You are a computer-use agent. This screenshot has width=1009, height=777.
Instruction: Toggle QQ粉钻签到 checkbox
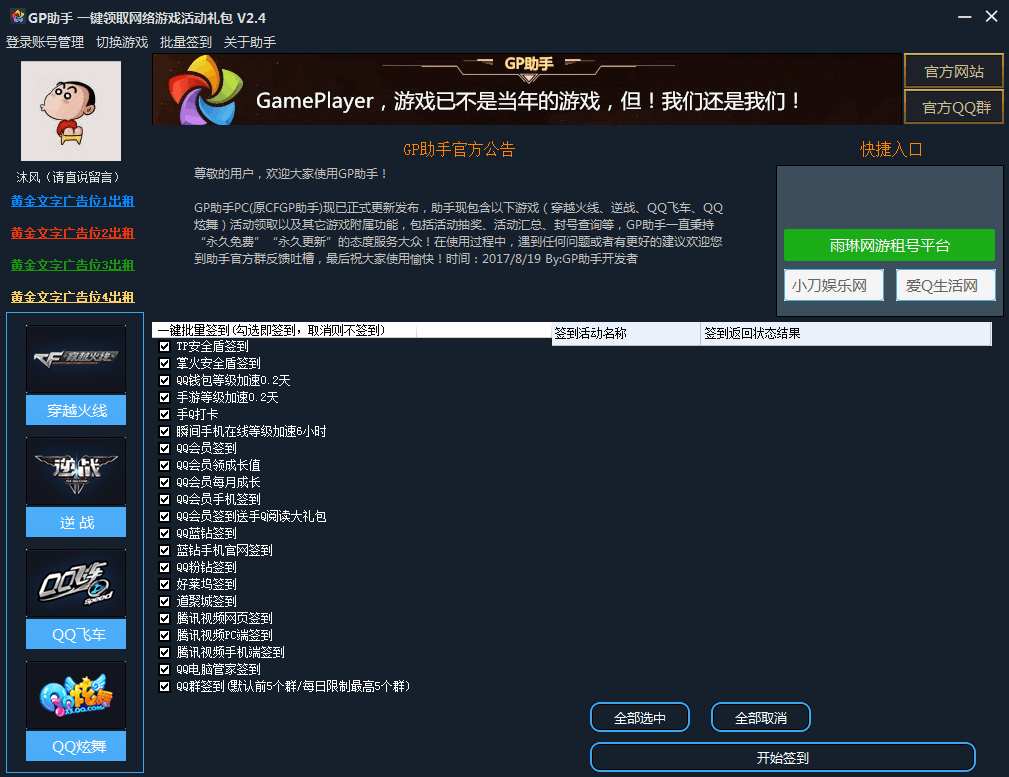(x=165, y=568)
